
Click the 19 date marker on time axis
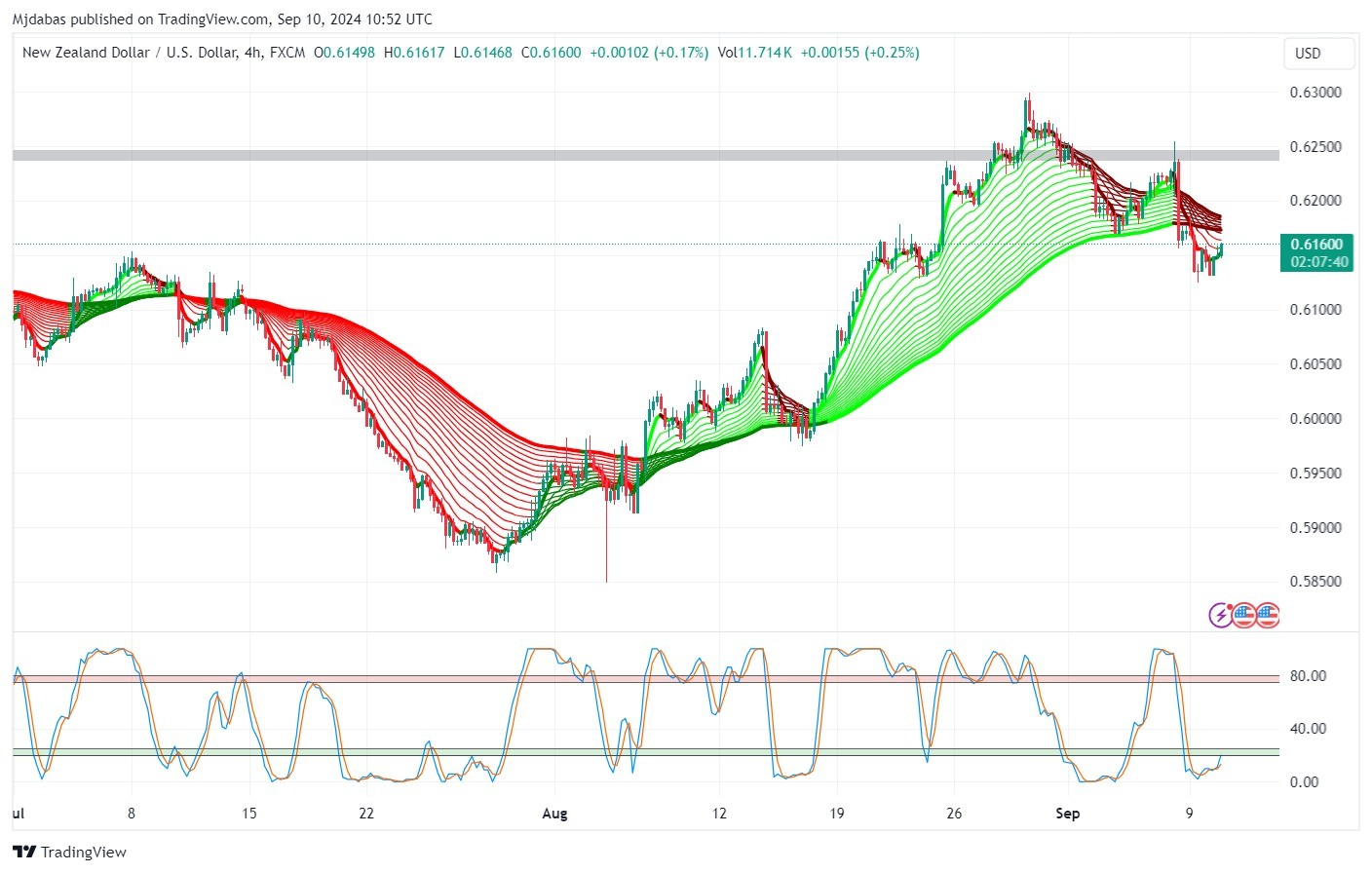point(836,814)
